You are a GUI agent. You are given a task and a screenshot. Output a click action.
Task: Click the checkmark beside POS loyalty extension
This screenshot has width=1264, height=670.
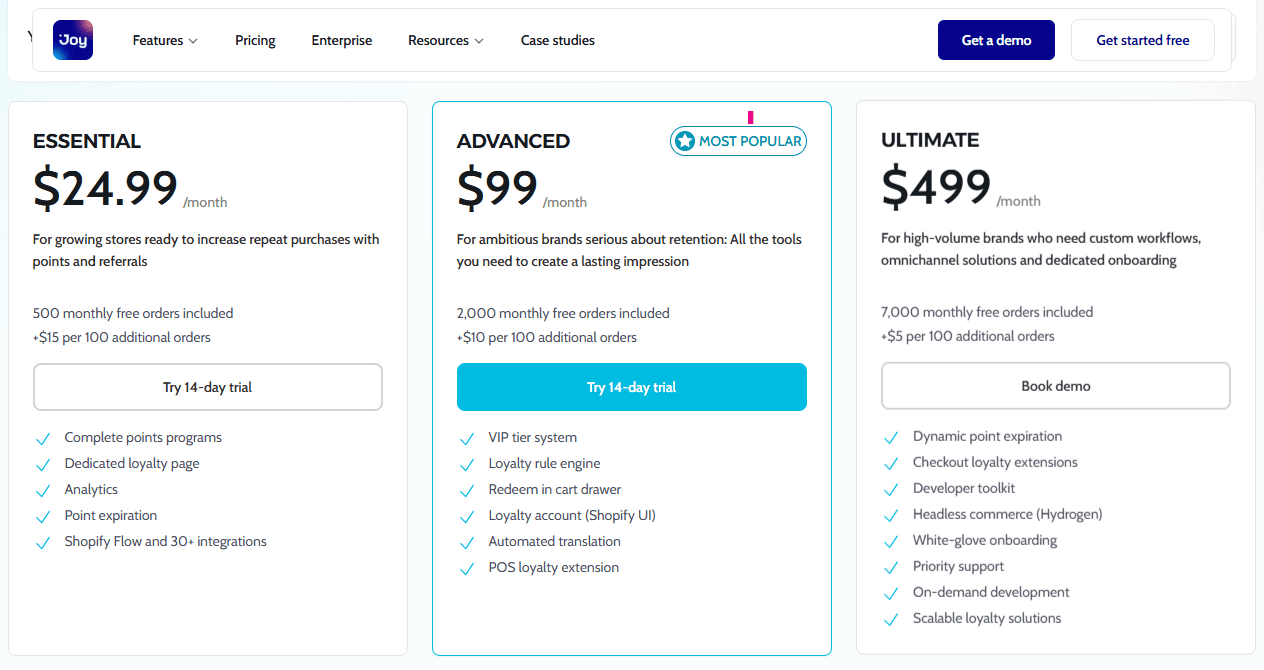pyautogui.click(x=467, y=567)
